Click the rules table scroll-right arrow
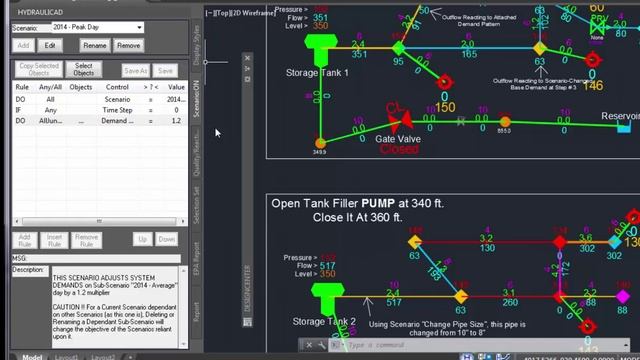Image resolution: width=640 pixels, height=360 pixels. pos(183,221)
